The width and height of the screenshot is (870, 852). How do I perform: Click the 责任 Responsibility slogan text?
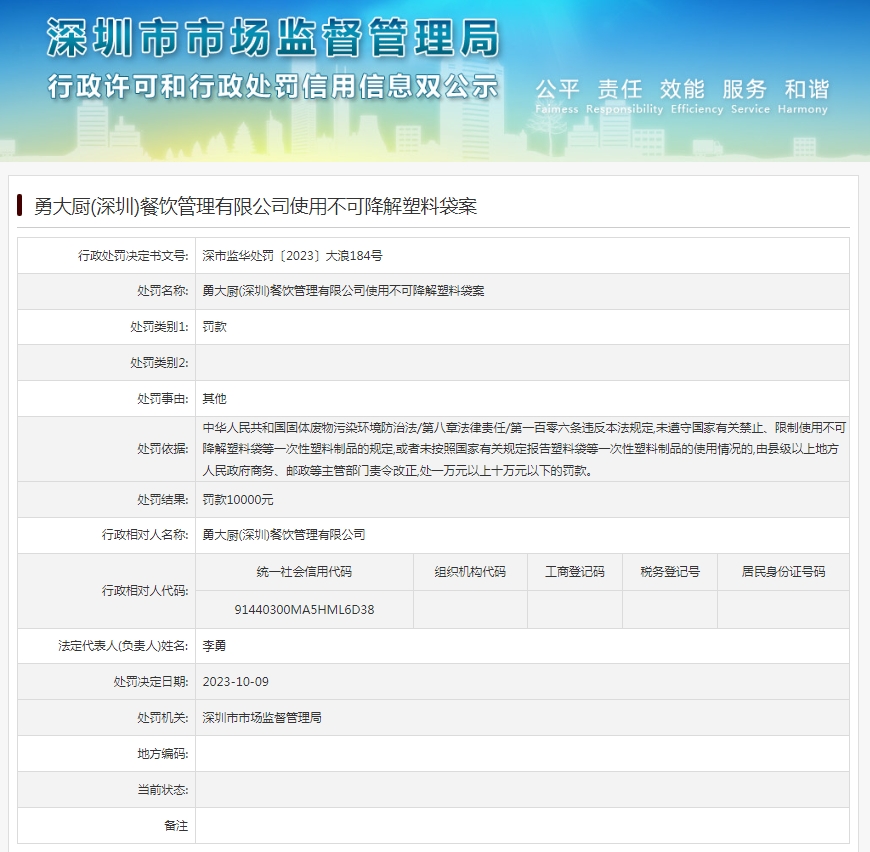pyautogui.click(x=624, y=97)
